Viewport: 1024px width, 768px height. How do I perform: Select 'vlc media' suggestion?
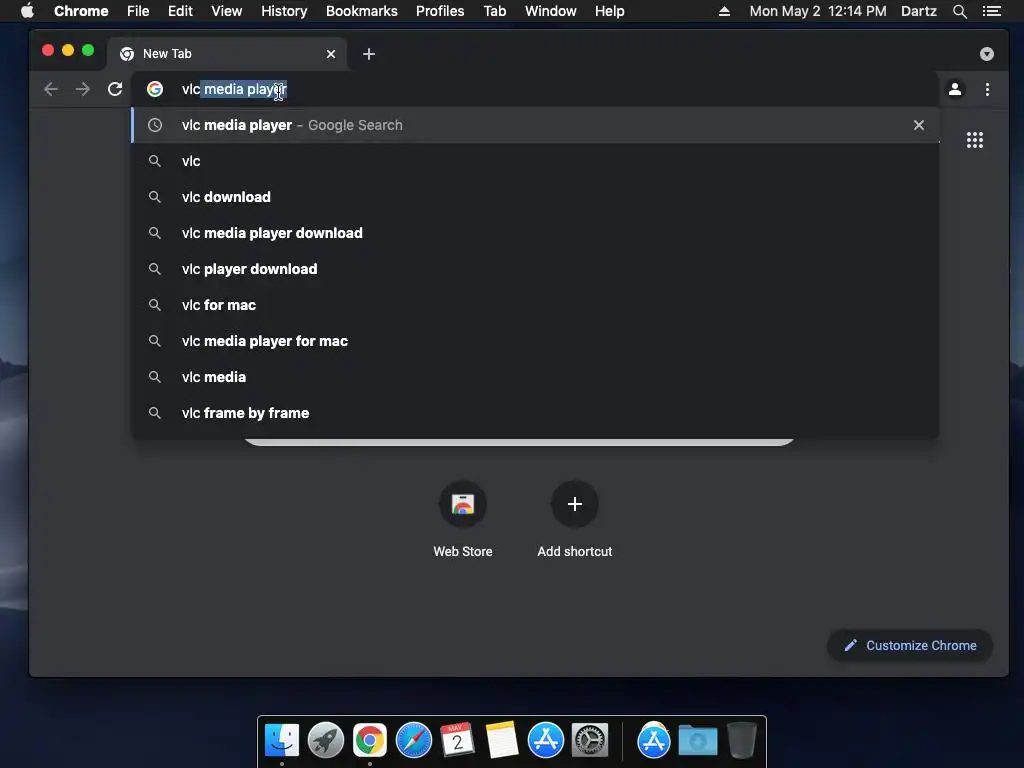point(535,377)
